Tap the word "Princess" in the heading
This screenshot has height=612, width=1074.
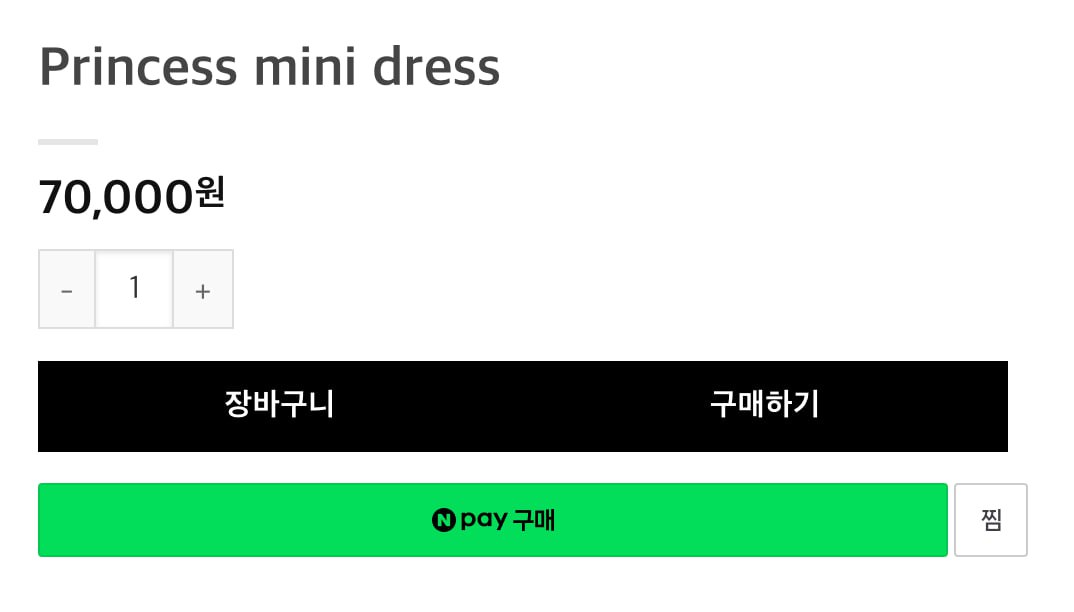point(138,68)
